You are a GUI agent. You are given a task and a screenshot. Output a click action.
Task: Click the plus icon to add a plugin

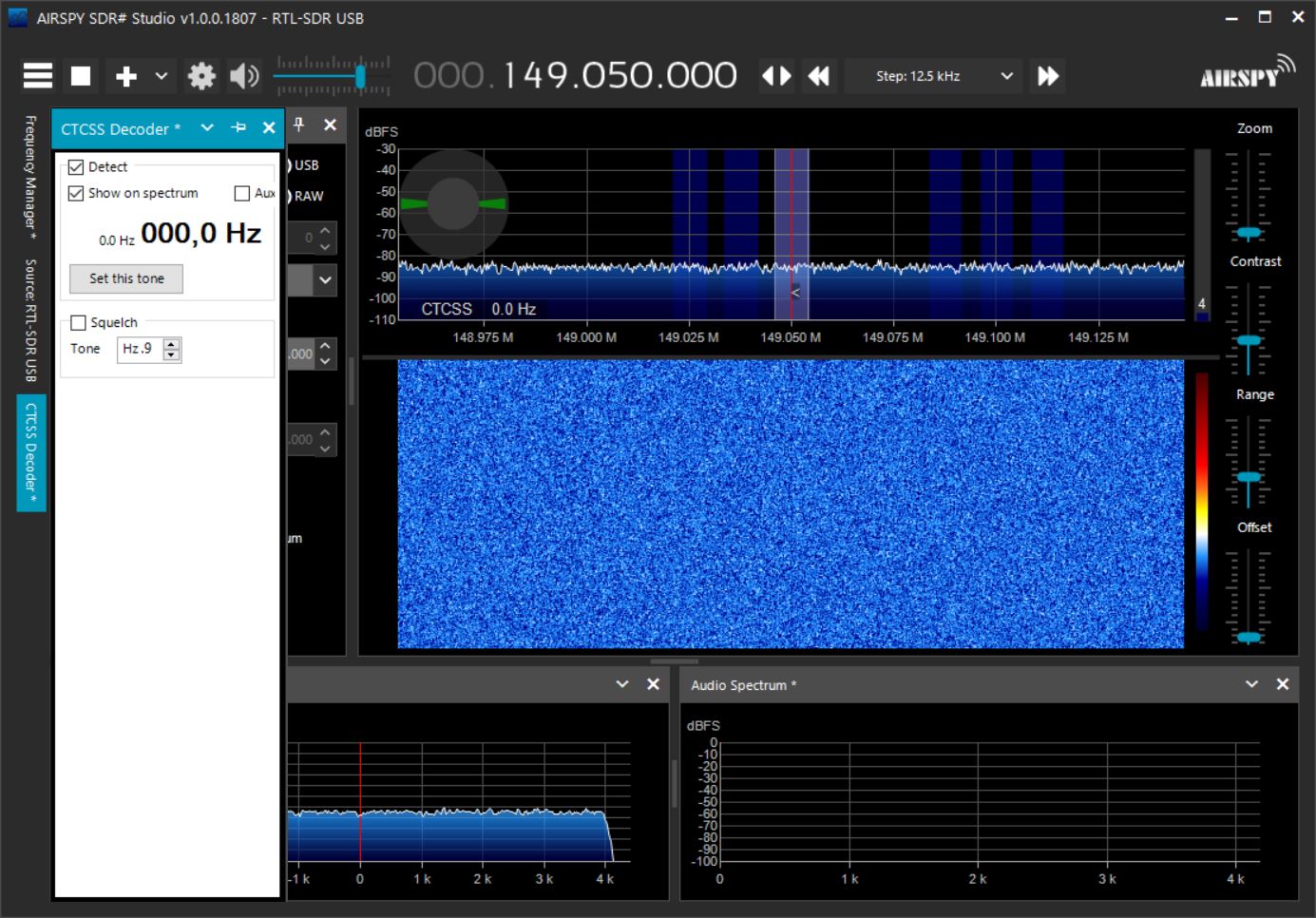pos(126,76)
